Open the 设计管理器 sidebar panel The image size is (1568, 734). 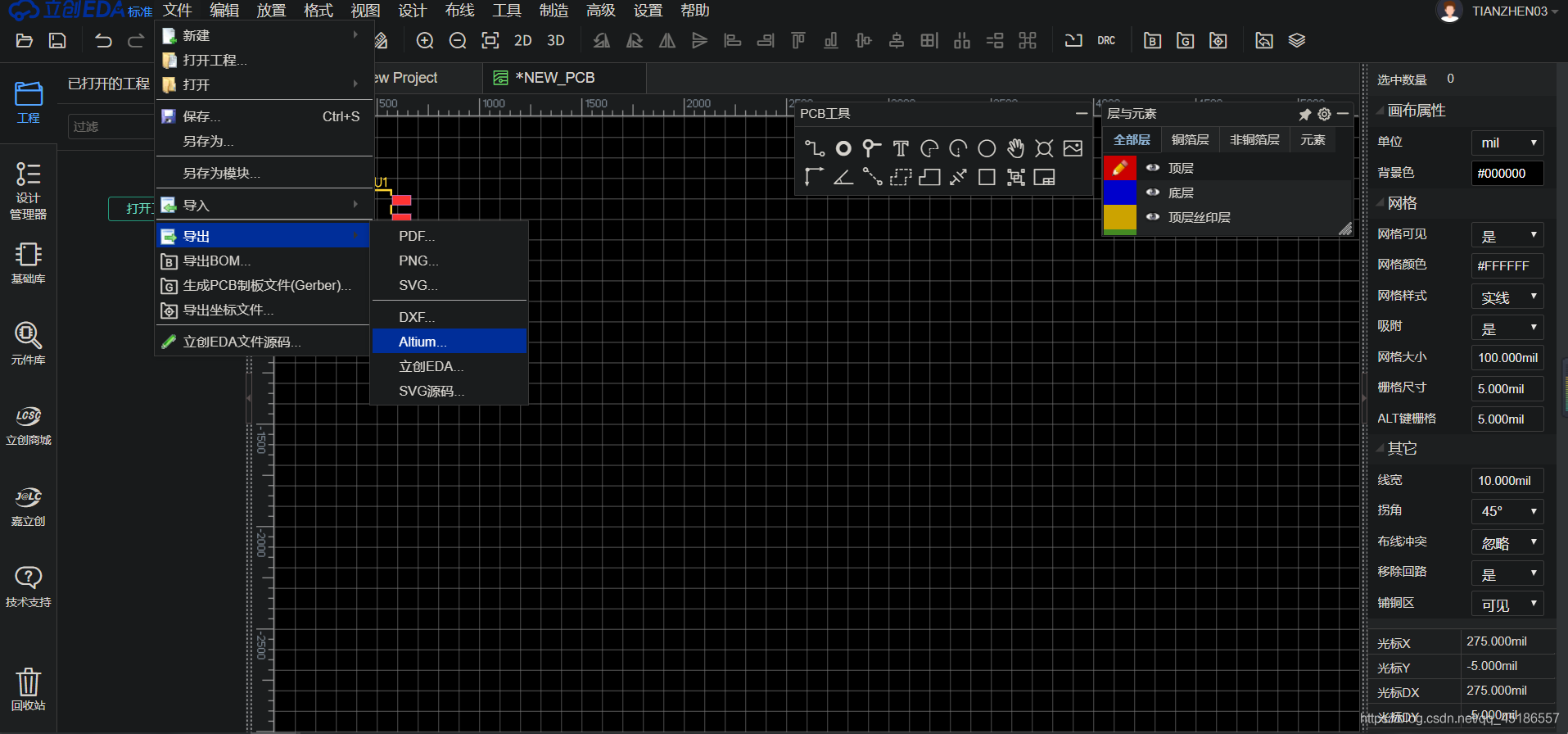click(28, 190)
